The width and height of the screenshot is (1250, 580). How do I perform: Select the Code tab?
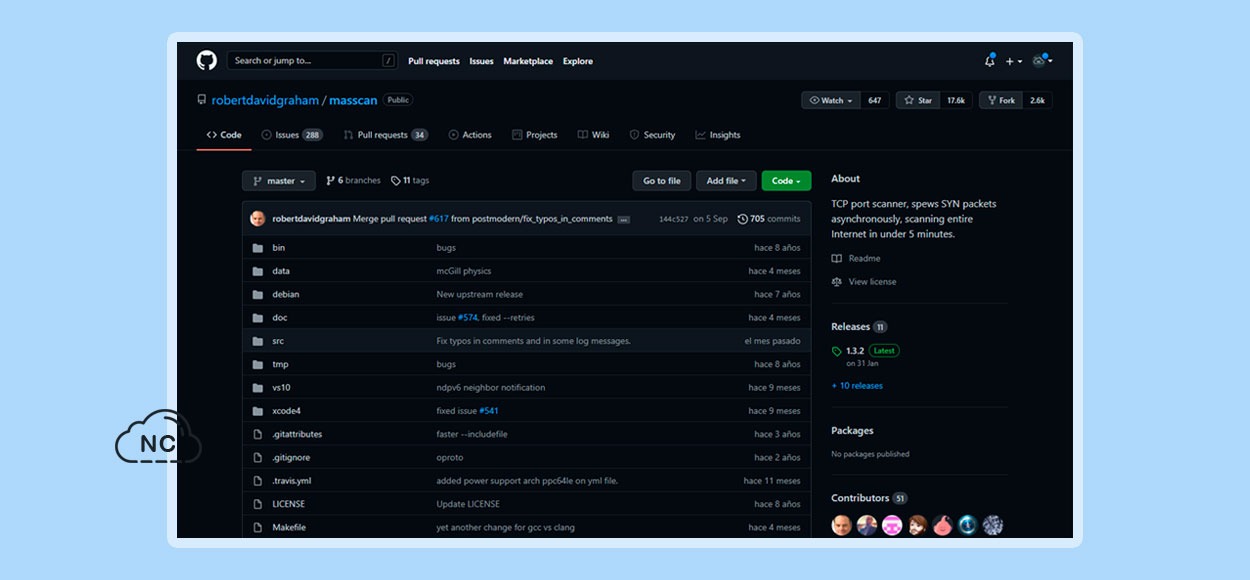[x=224, y=135]
